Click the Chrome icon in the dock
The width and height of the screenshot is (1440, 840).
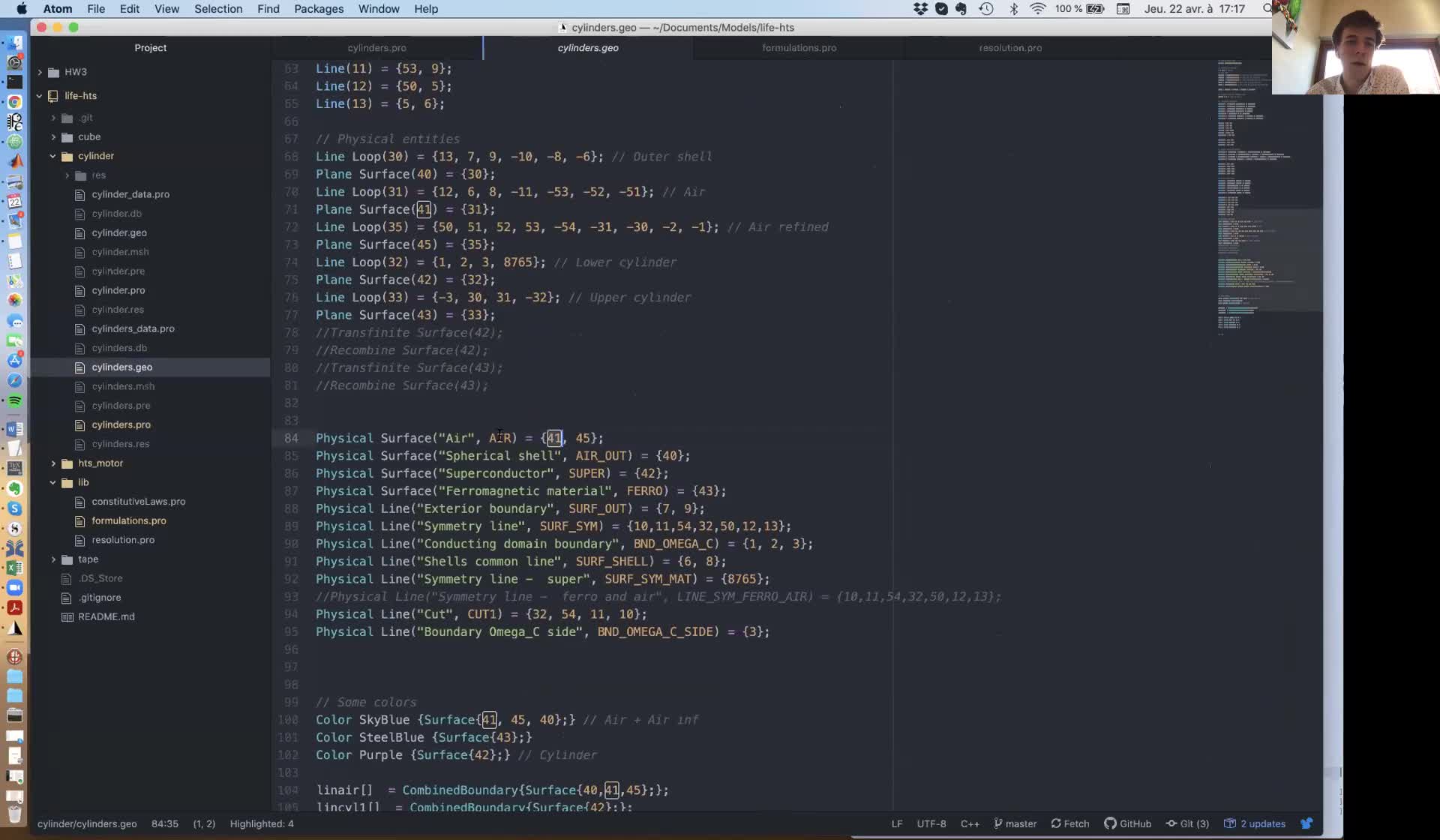pyautogui.click(x=14, y=101)
